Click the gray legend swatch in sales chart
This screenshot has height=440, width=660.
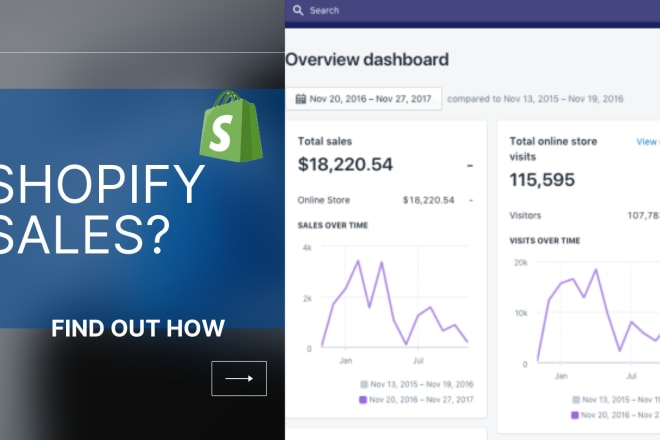pos(364,384)
